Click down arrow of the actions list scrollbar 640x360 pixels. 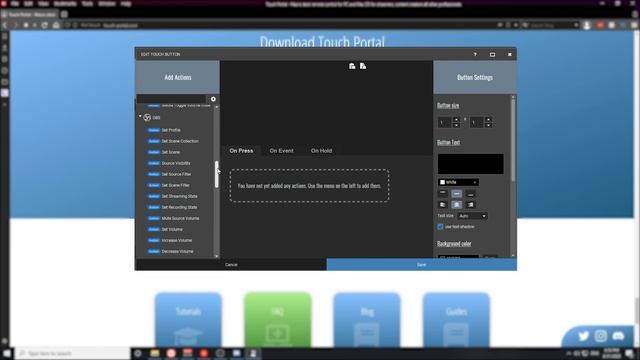[x=216, y=256]
